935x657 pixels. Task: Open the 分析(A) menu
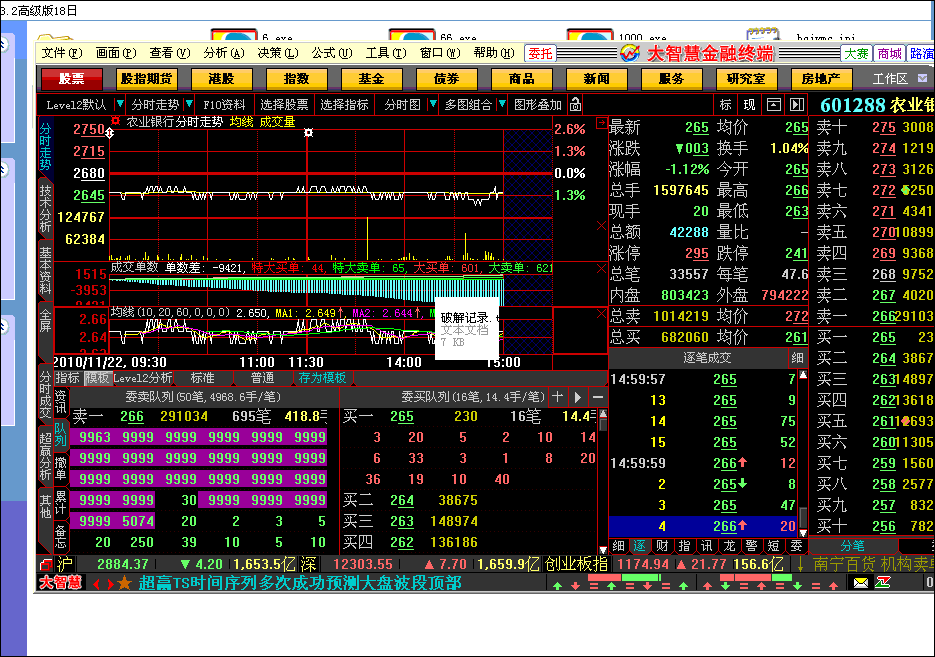tap(224, 53)
